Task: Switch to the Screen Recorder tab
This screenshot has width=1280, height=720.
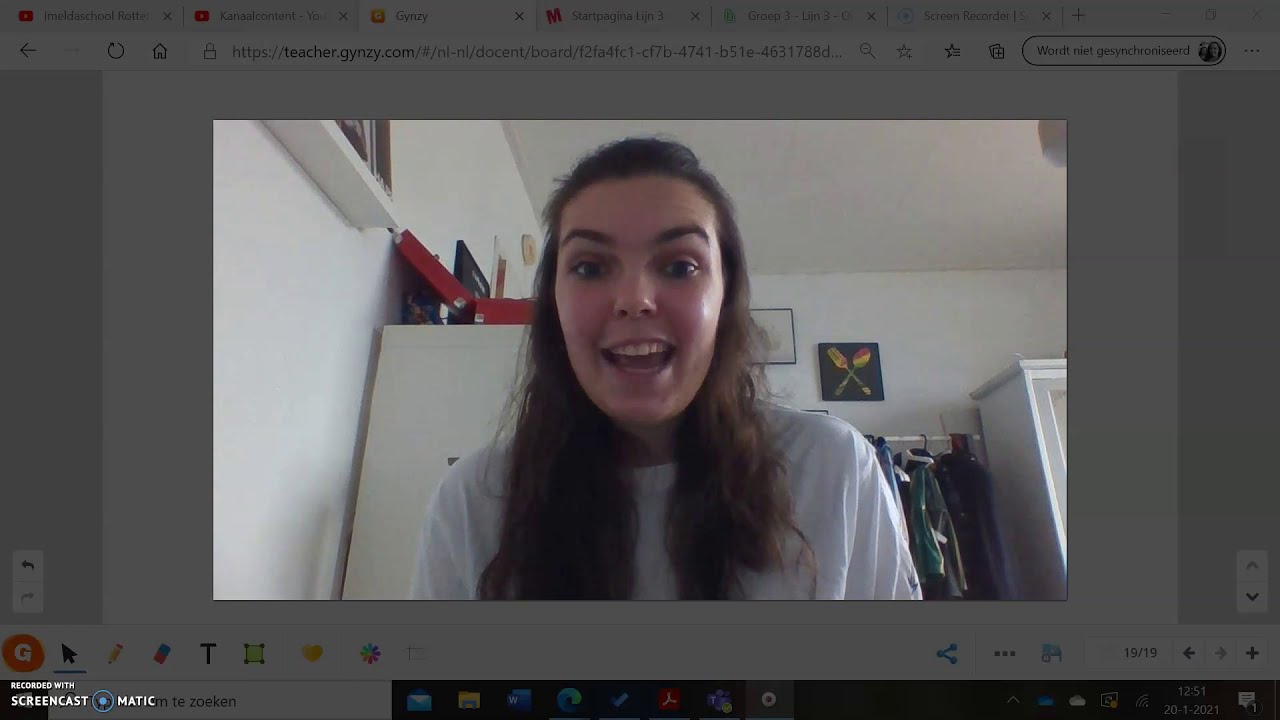Action: tap(975, 16)
